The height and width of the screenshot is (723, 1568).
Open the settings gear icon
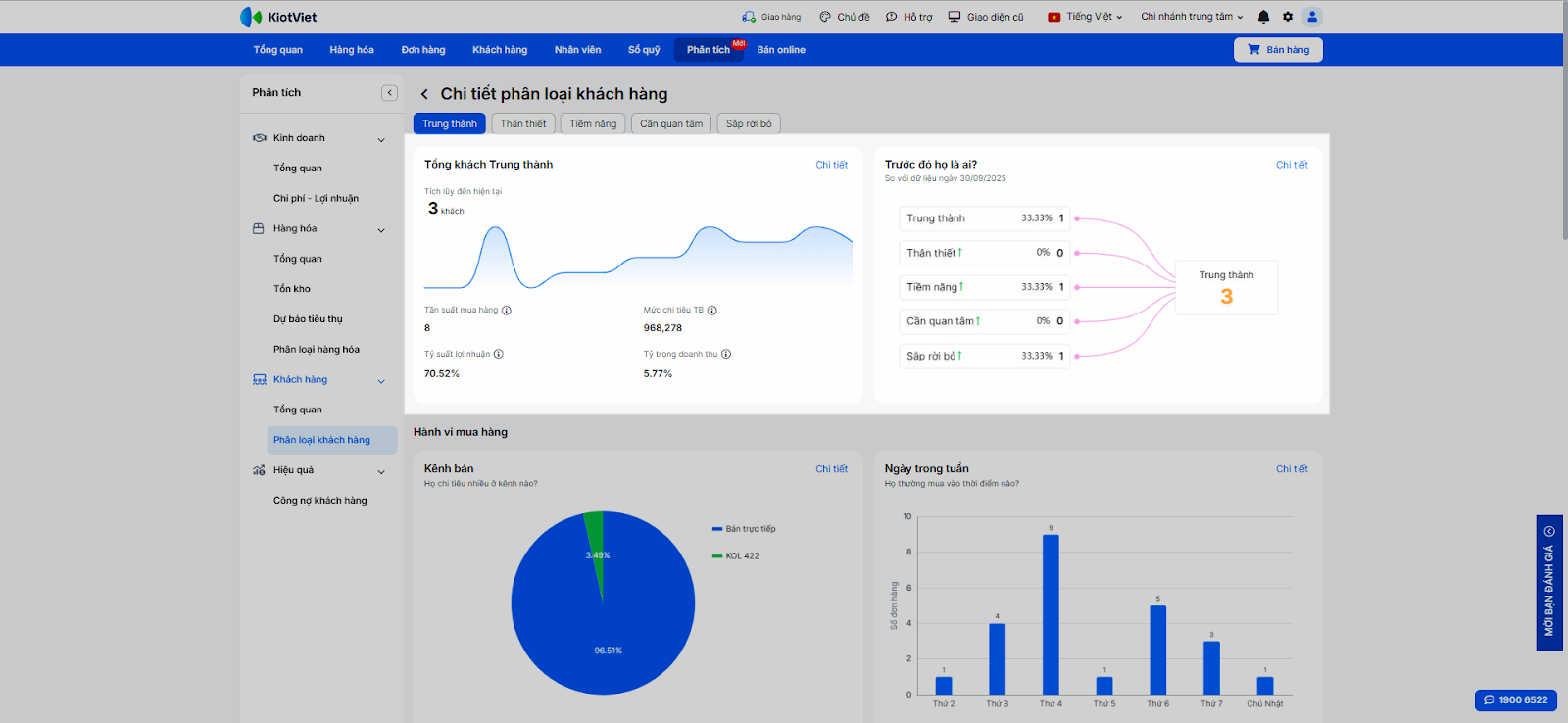point(1288,17)
